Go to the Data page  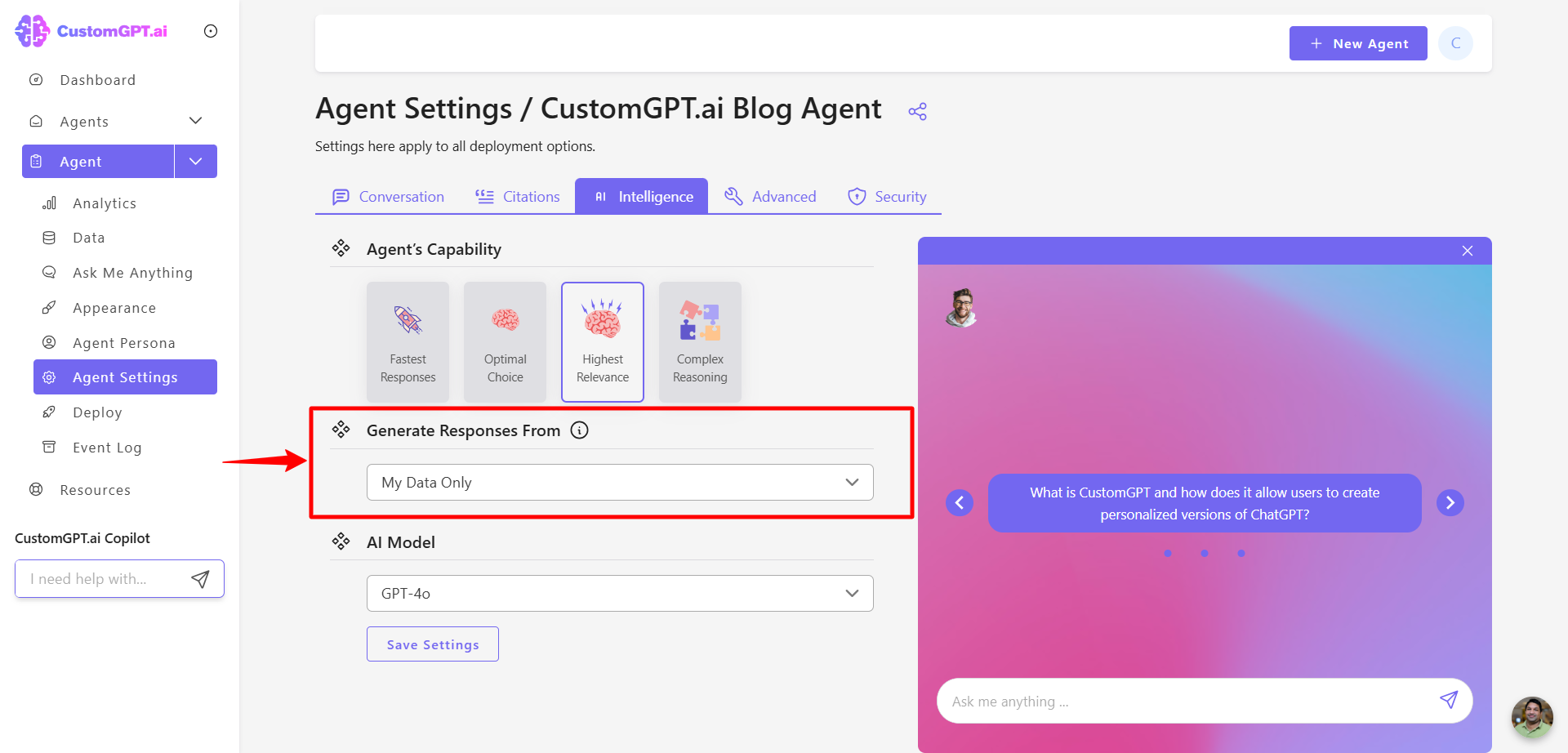coord(89,238)
